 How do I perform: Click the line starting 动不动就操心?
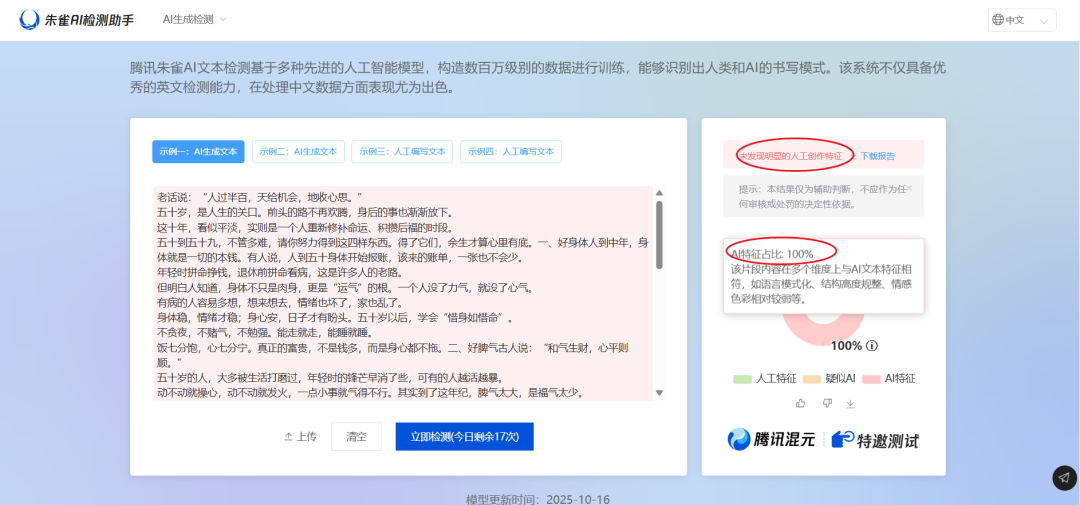point(371,393)
